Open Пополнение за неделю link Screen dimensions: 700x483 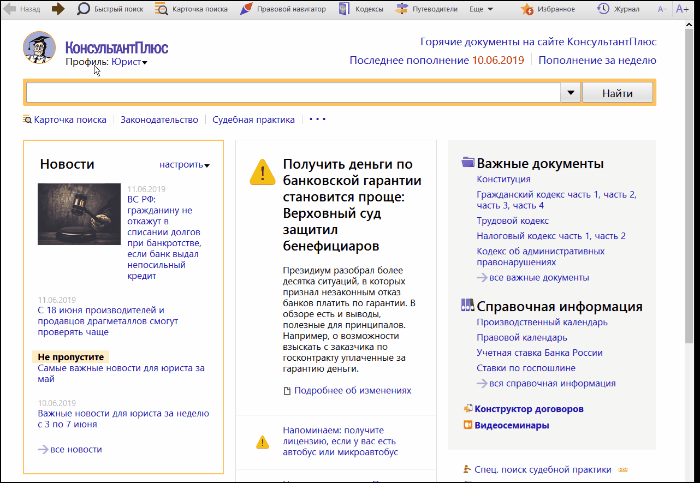597,60
